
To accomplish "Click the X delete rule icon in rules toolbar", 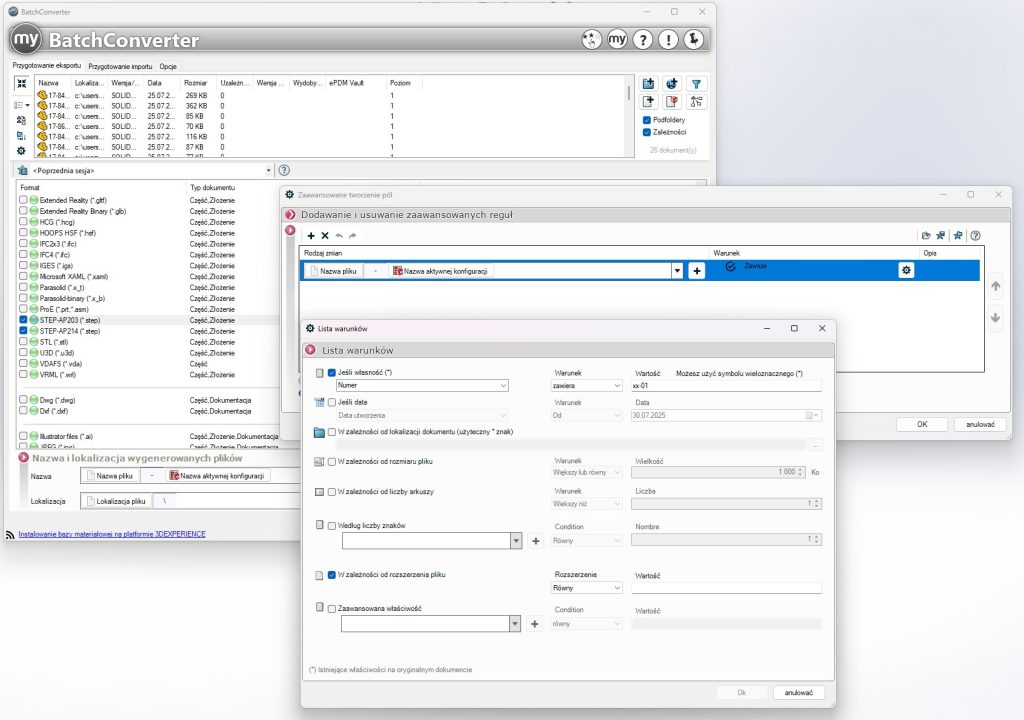I will coord(325,236).
